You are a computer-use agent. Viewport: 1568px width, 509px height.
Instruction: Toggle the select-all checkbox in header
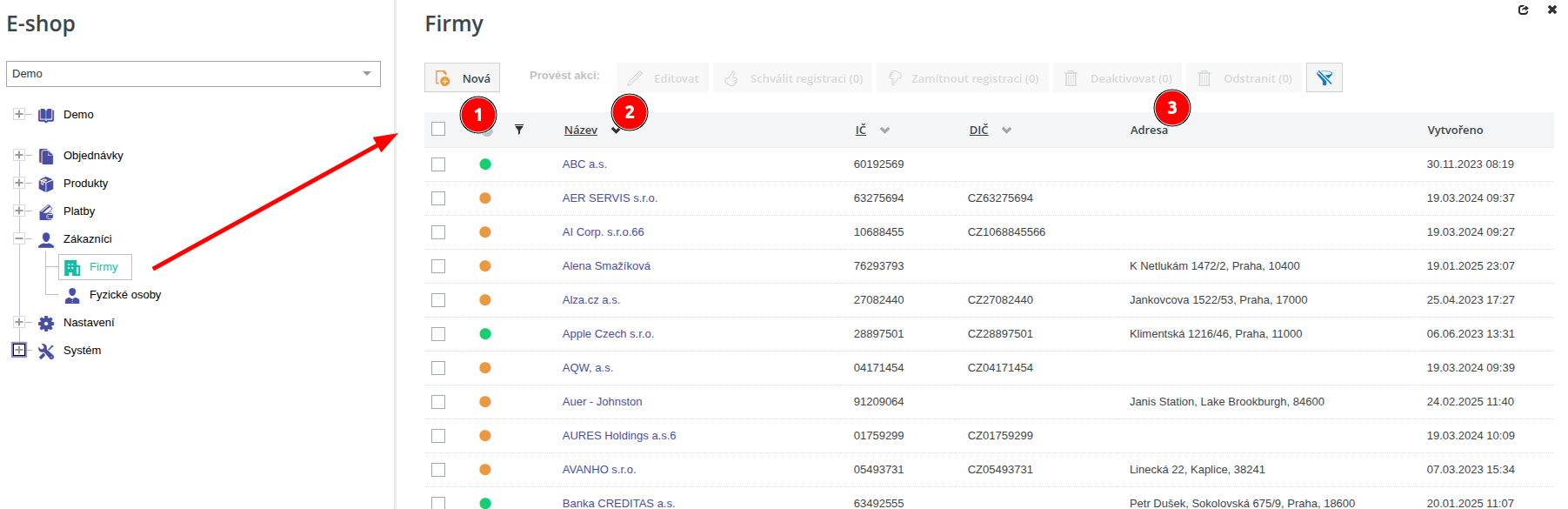pos(438,129)
